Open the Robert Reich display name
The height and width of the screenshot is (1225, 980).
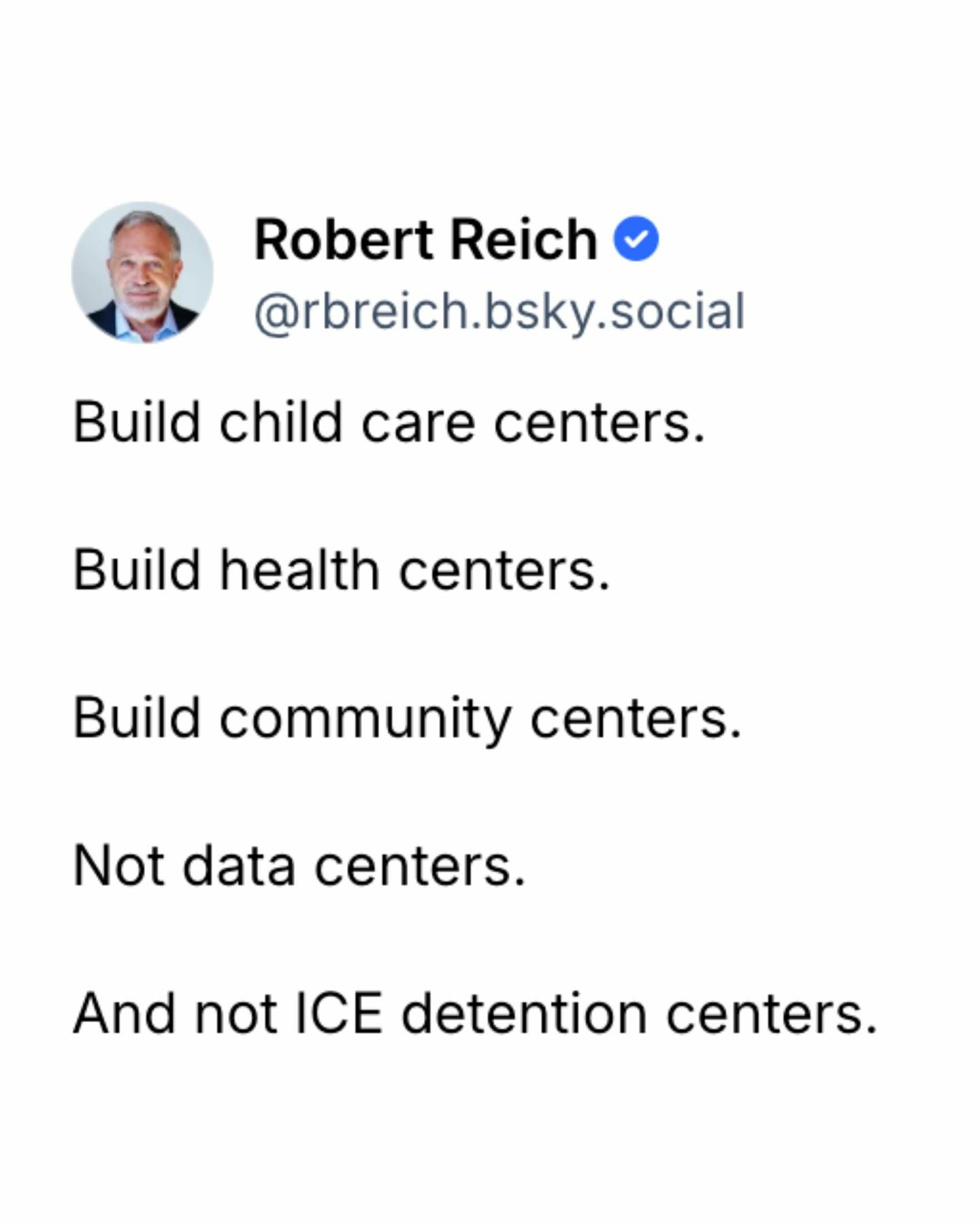pyautogui.click(x=425, y=240)
